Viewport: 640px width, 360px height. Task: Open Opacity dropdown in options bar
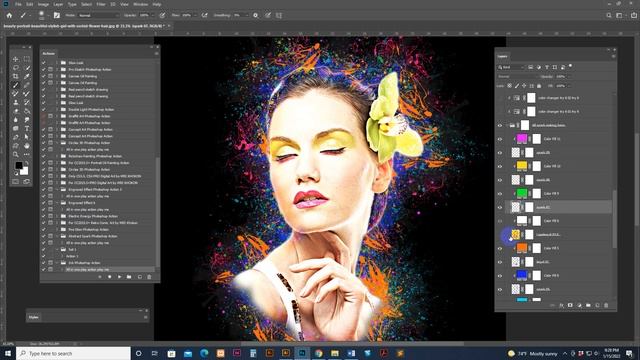pos(152,16)
